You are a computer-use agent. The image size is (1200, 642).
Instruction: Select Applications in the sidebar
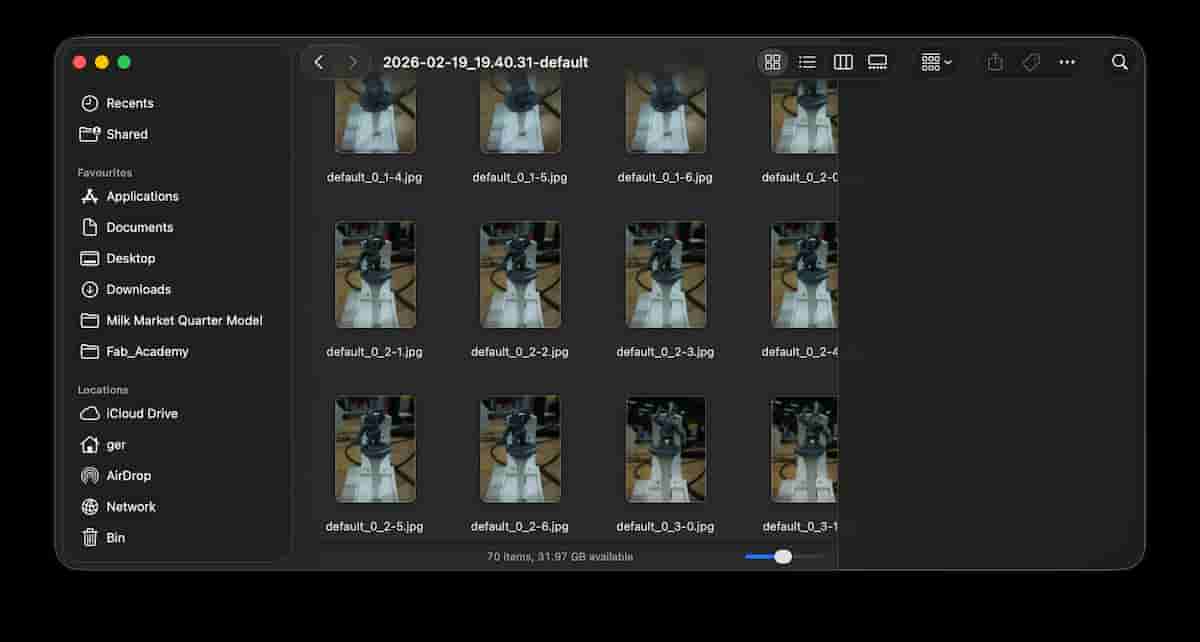[141, 196]
